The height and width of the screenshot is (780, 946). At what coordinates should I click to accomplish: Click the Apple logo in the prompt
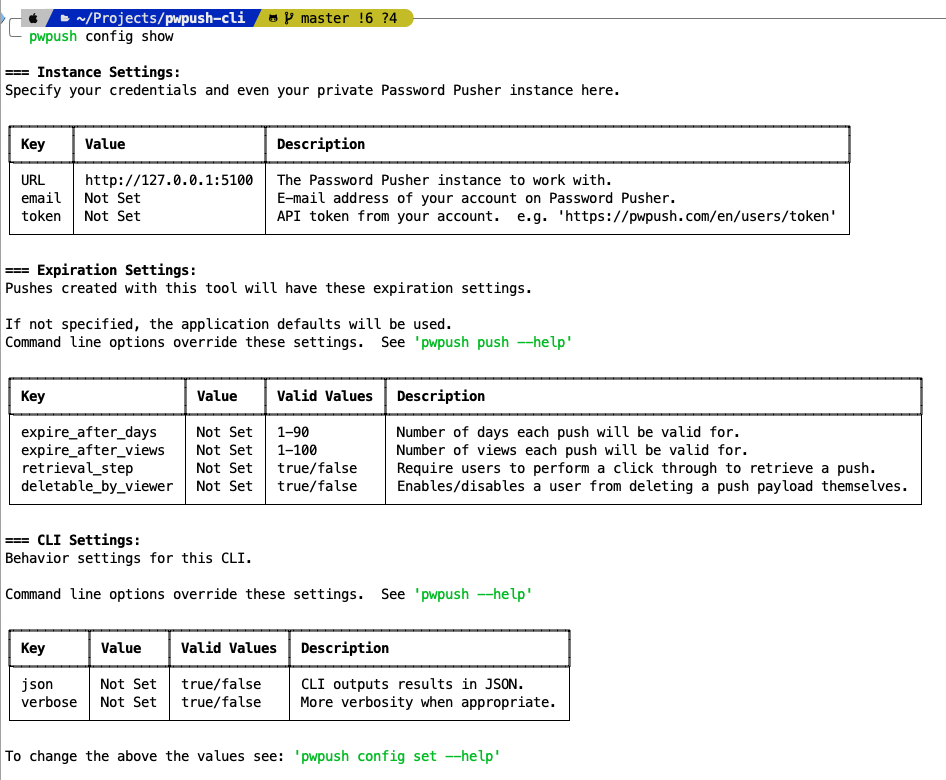point(33,18)
